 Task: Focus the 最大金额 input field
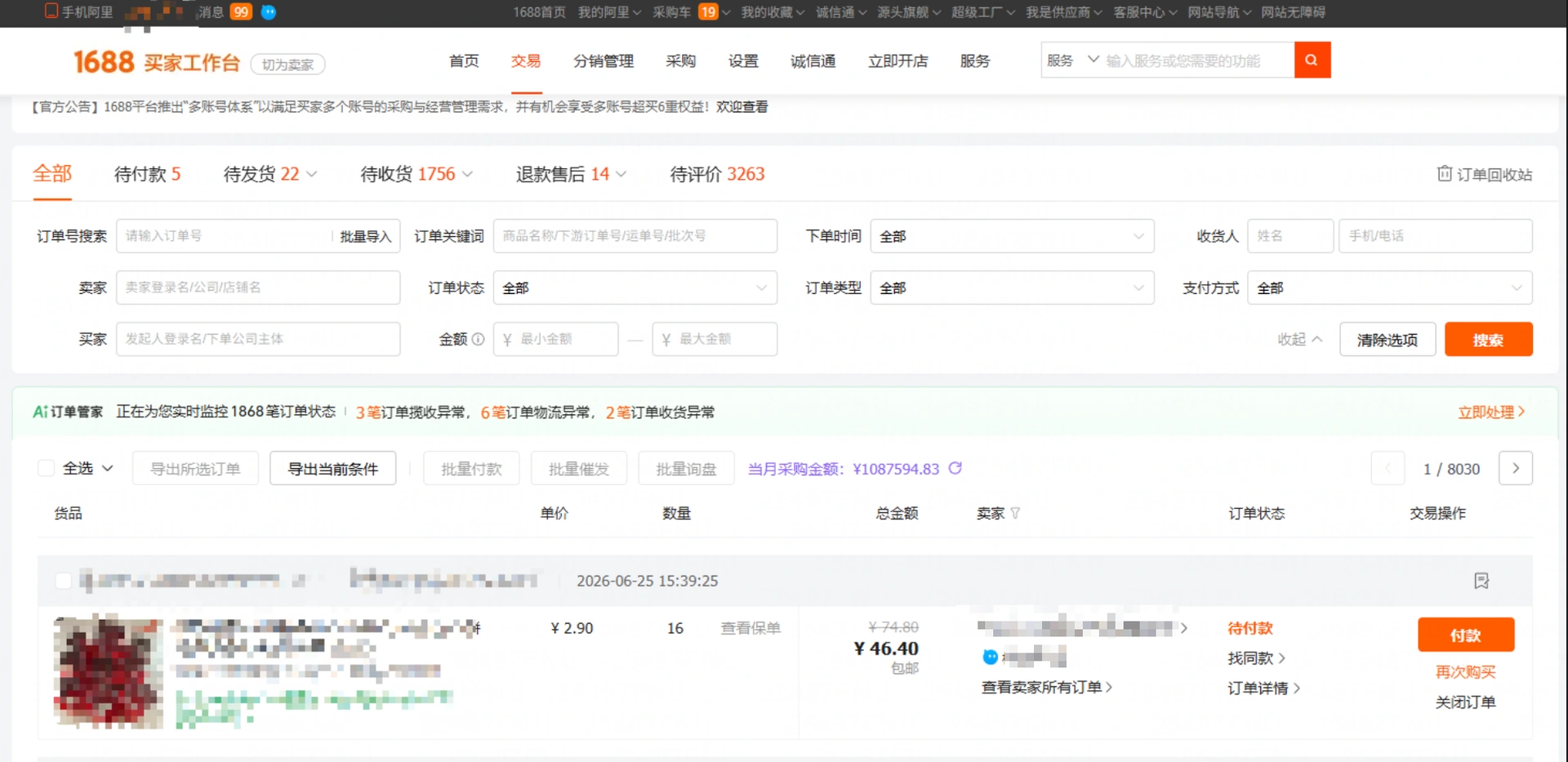click(x=715, y=339)
